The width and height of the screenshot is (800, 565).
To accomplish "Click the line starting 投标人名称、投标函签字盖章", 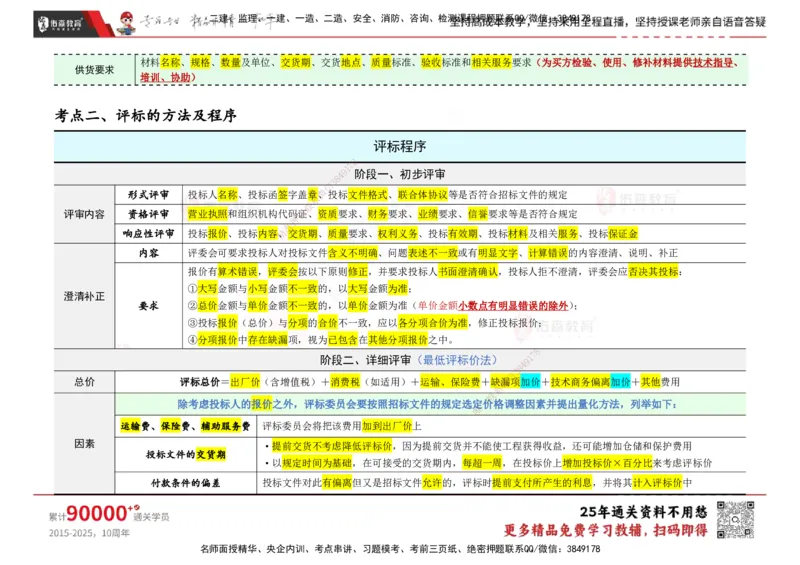I will 378,194.
